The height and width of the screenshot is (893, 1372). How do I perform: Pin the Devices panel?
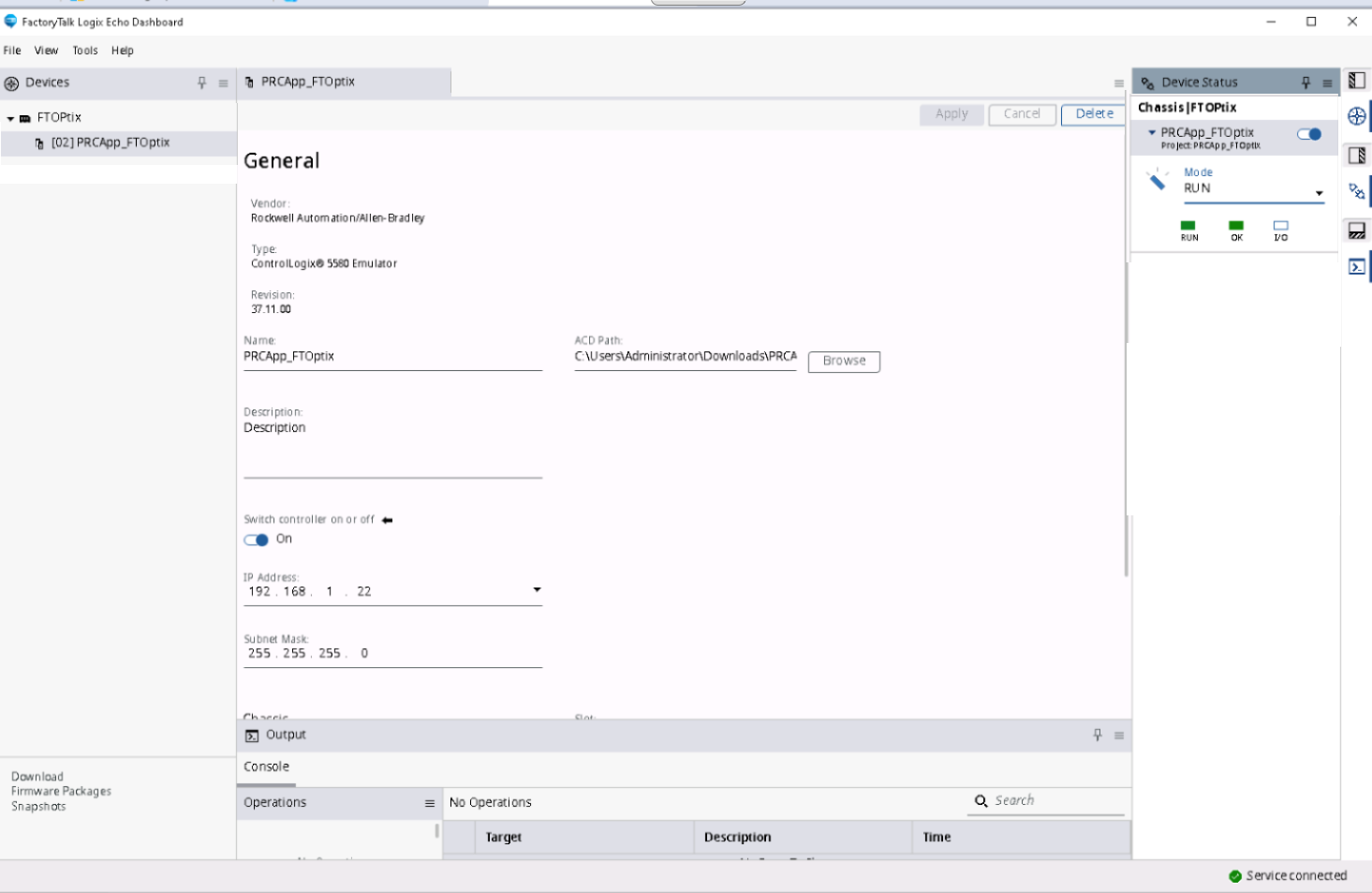point(201,82)
